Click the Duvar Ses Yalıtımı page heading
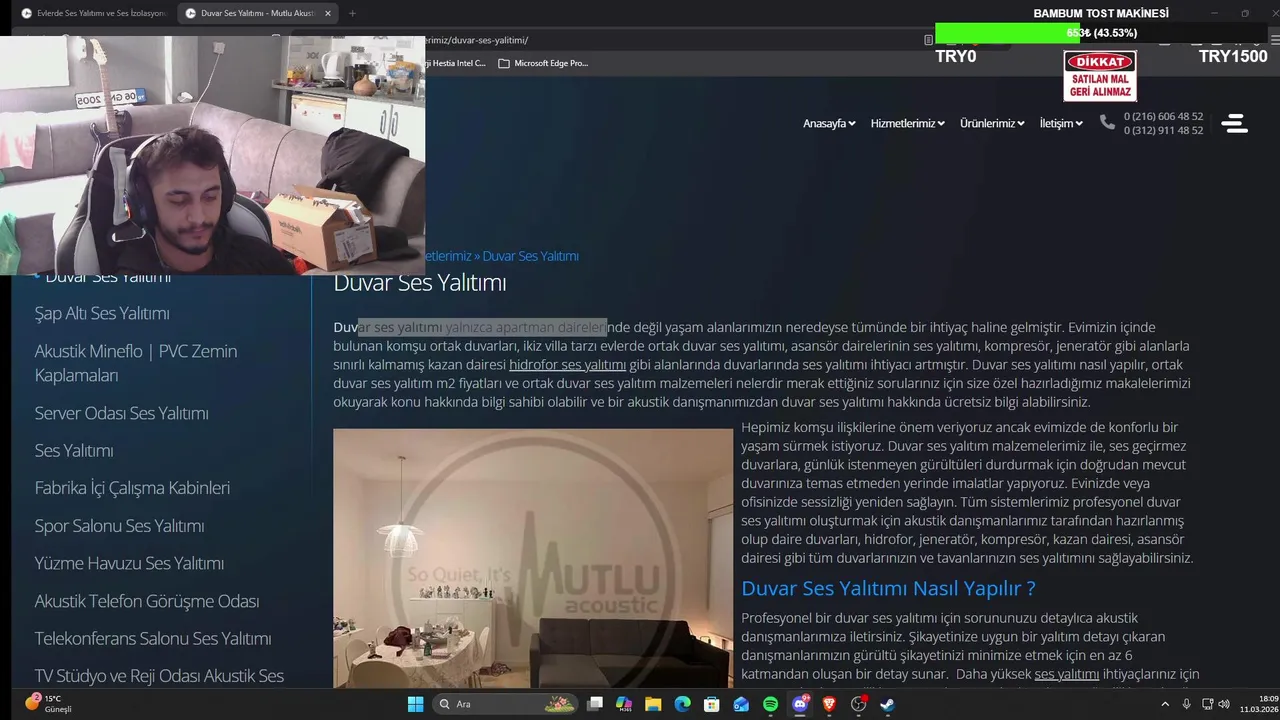 tap(420, 282)
